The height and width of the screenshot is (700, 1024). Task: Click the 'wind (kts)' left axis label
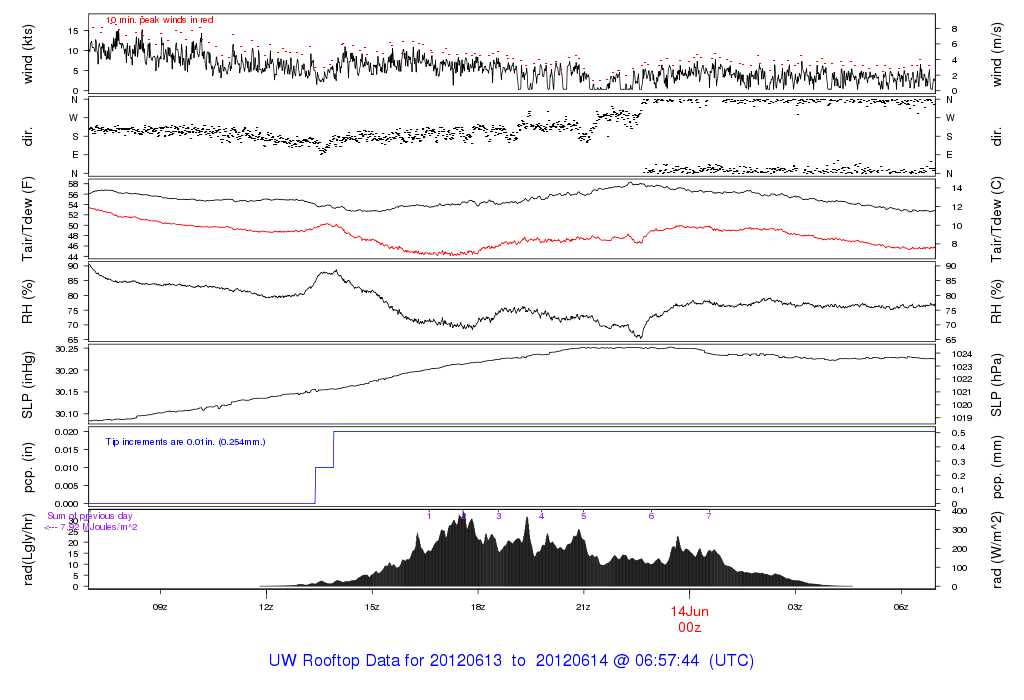click(x=27, y=54)
